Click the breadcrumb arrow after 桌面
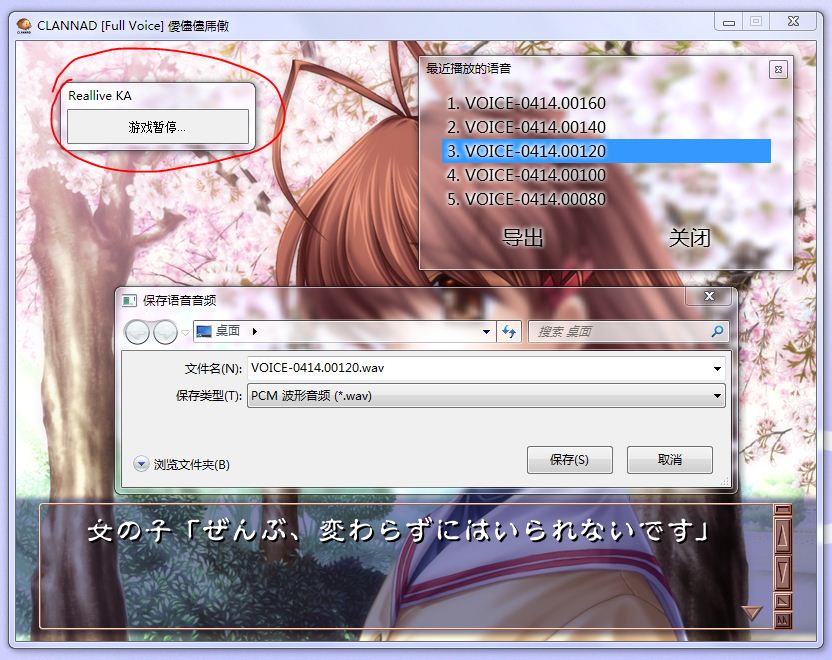The height and width of the screenshot is (660, 832). pyautogui.click(x=255, y=332)
